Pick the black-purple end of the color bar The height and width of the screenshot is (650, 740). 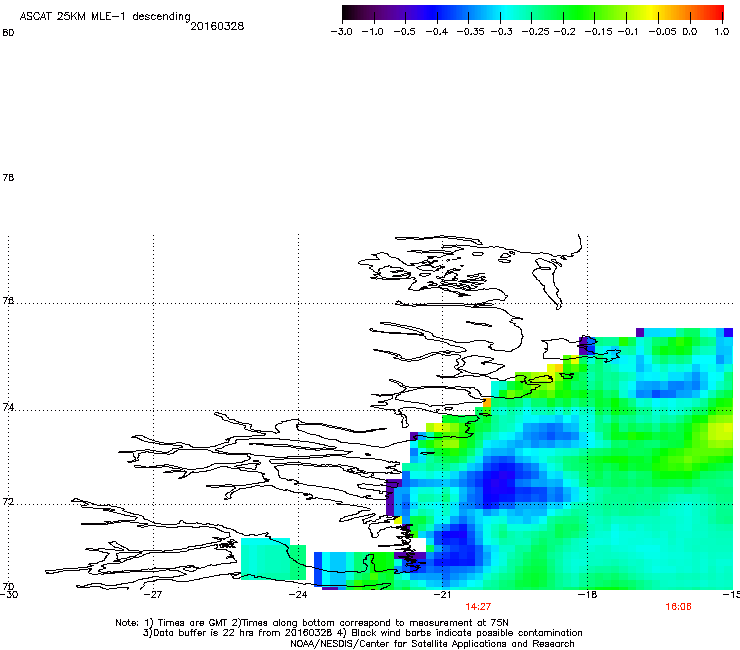[352, 13]
